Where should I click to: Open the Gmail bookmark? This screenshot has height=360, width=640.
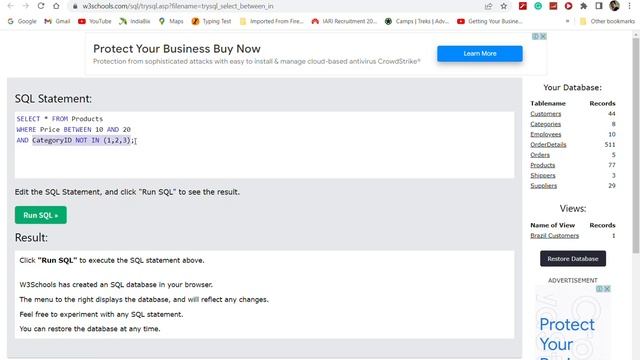pyautogui.click(x=58, y=21)
